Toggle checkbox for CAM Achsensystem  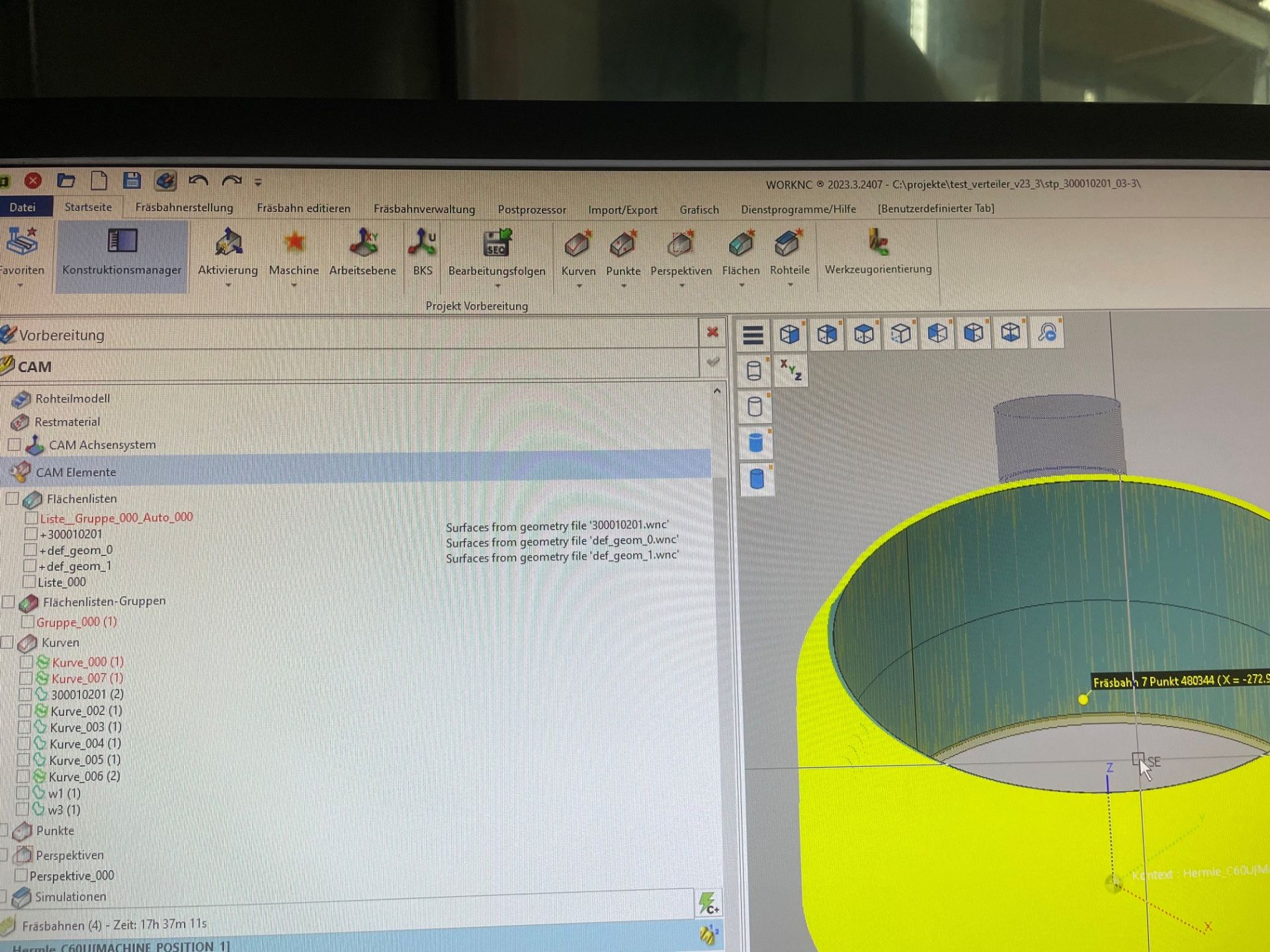click(14, 444)
